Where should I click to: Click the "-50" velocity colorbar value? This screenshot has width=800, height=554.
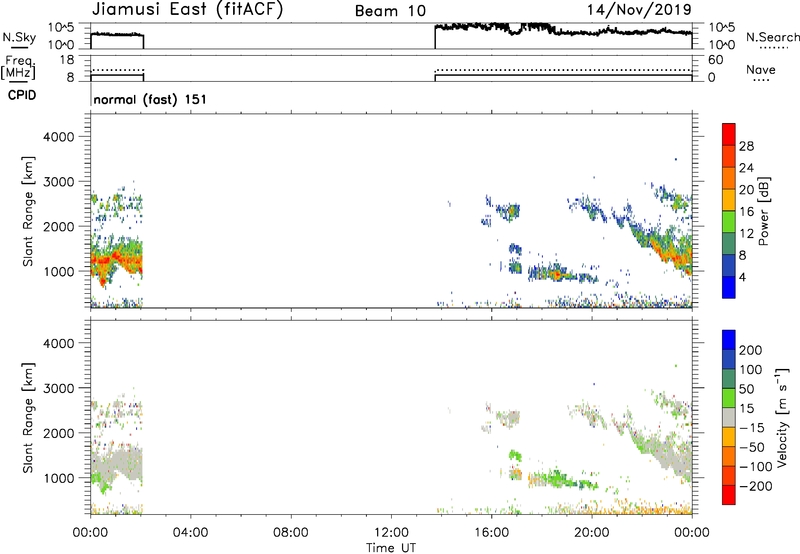coord(752,447)
